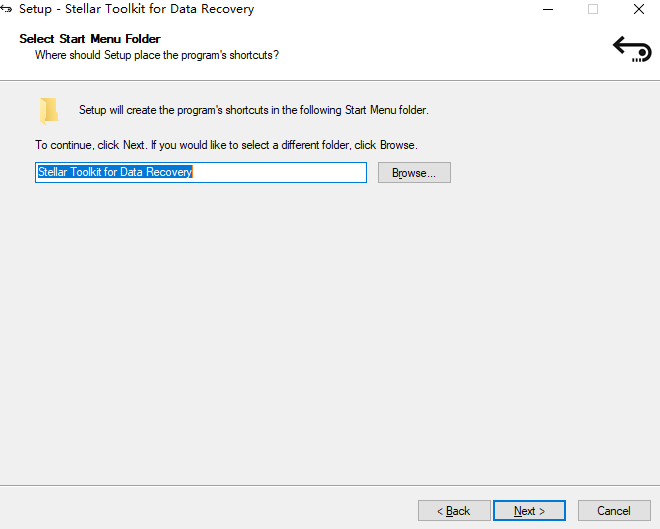Click the setup icon in the title bar
The height and width of the screenshot is (529, 660).
8,9
